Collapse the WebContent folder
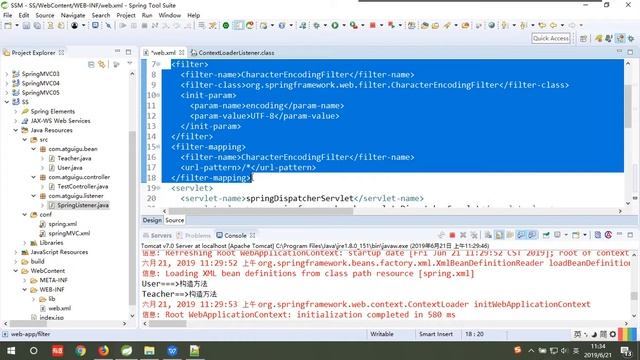This screenshot has width=640, height=360. pyautogui.click(x=16, y=271)
